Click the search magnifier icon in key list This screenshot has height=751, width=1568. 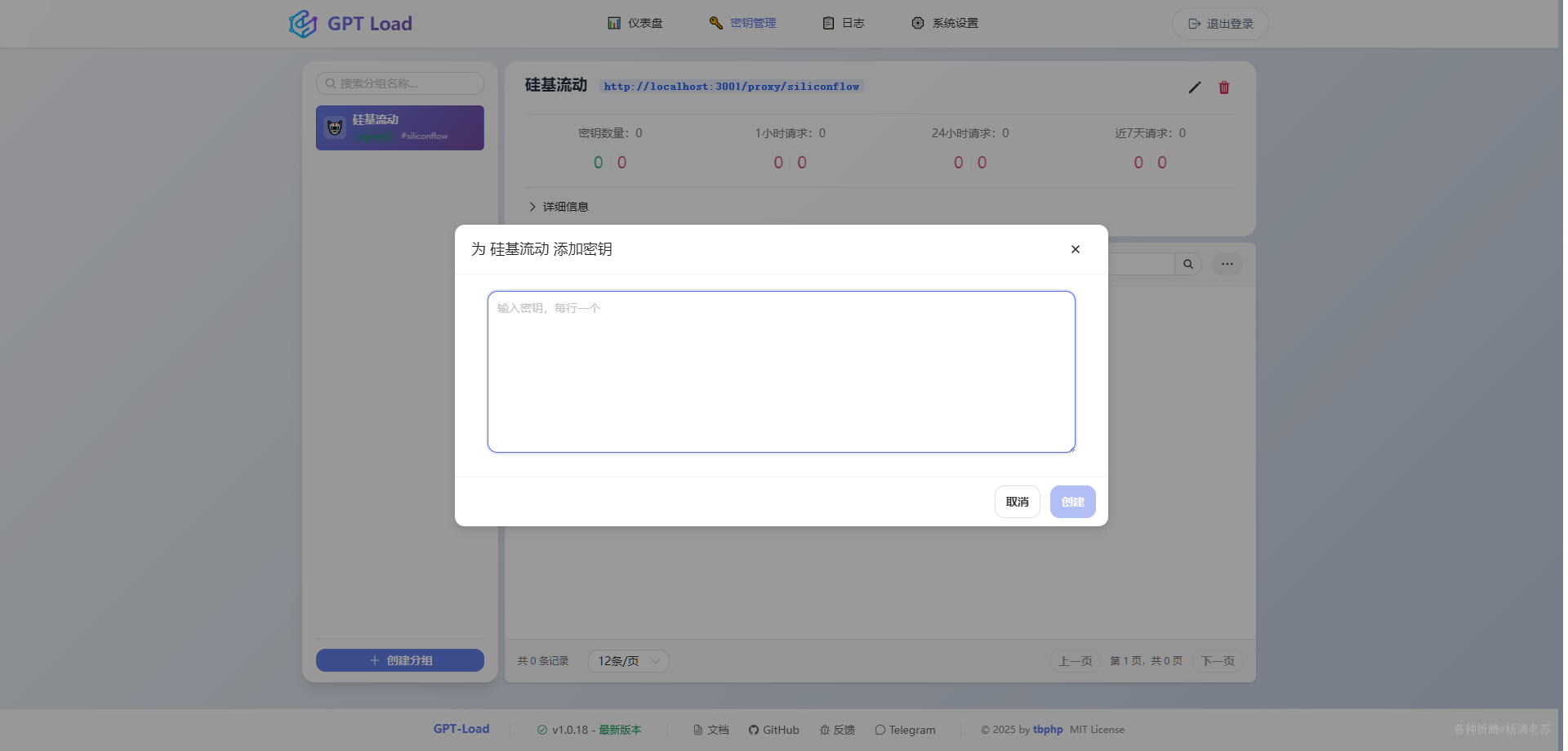pos(1188,264)
